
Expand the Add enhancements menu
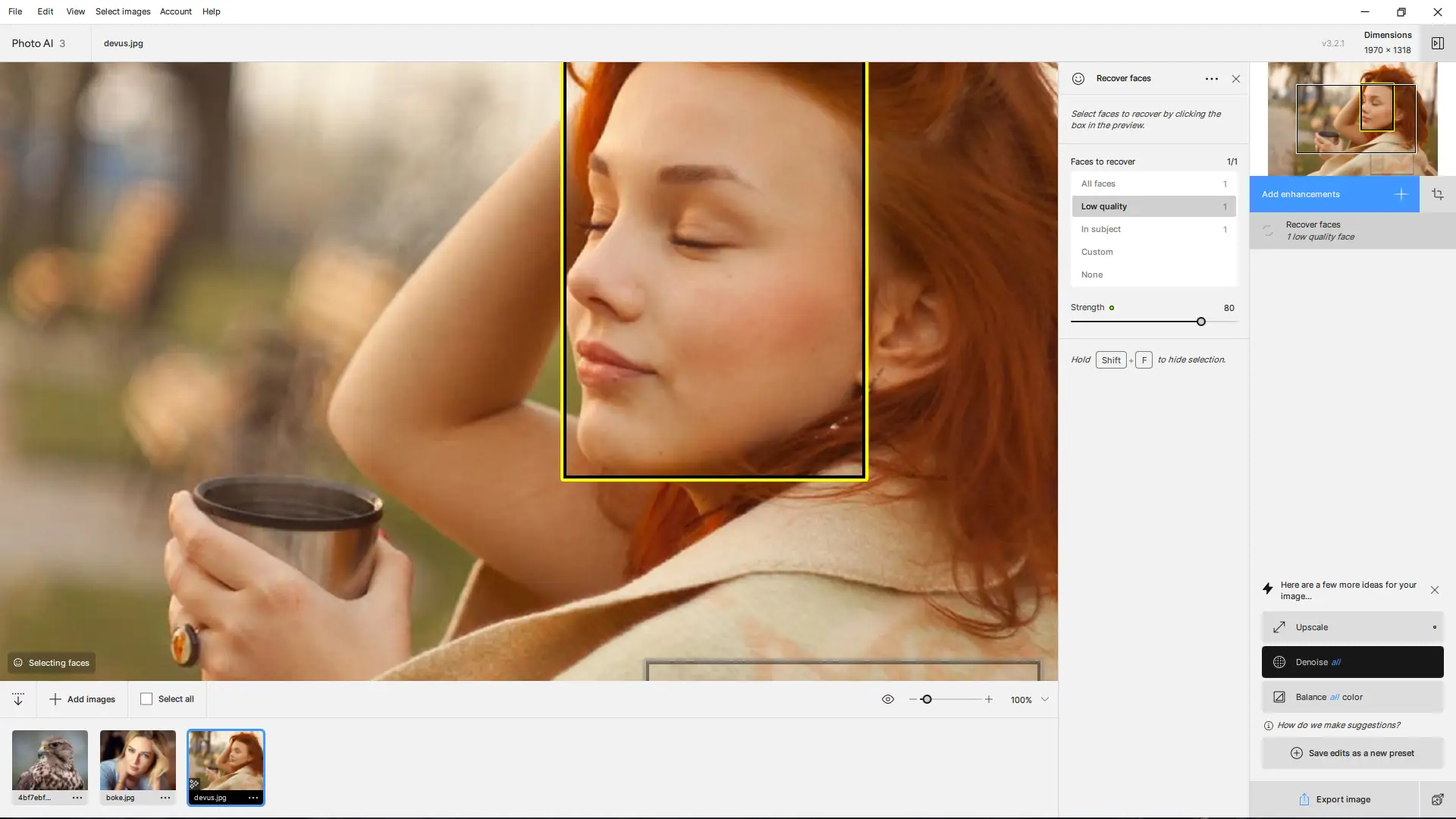pyautogui.click(x=1334, y=194)
